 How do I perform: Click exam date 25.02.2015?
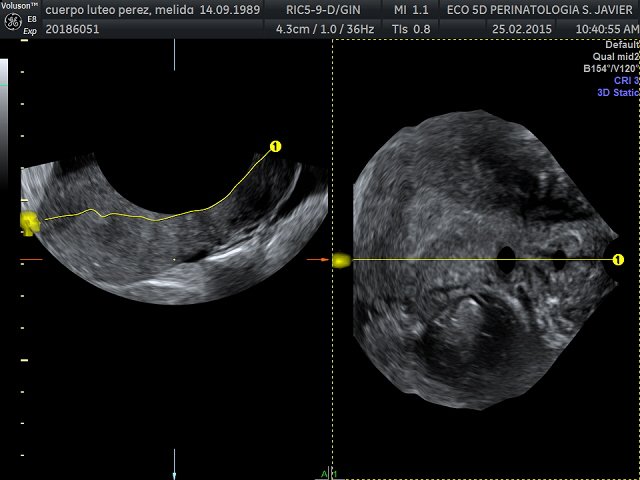click(x=522, y=29)
